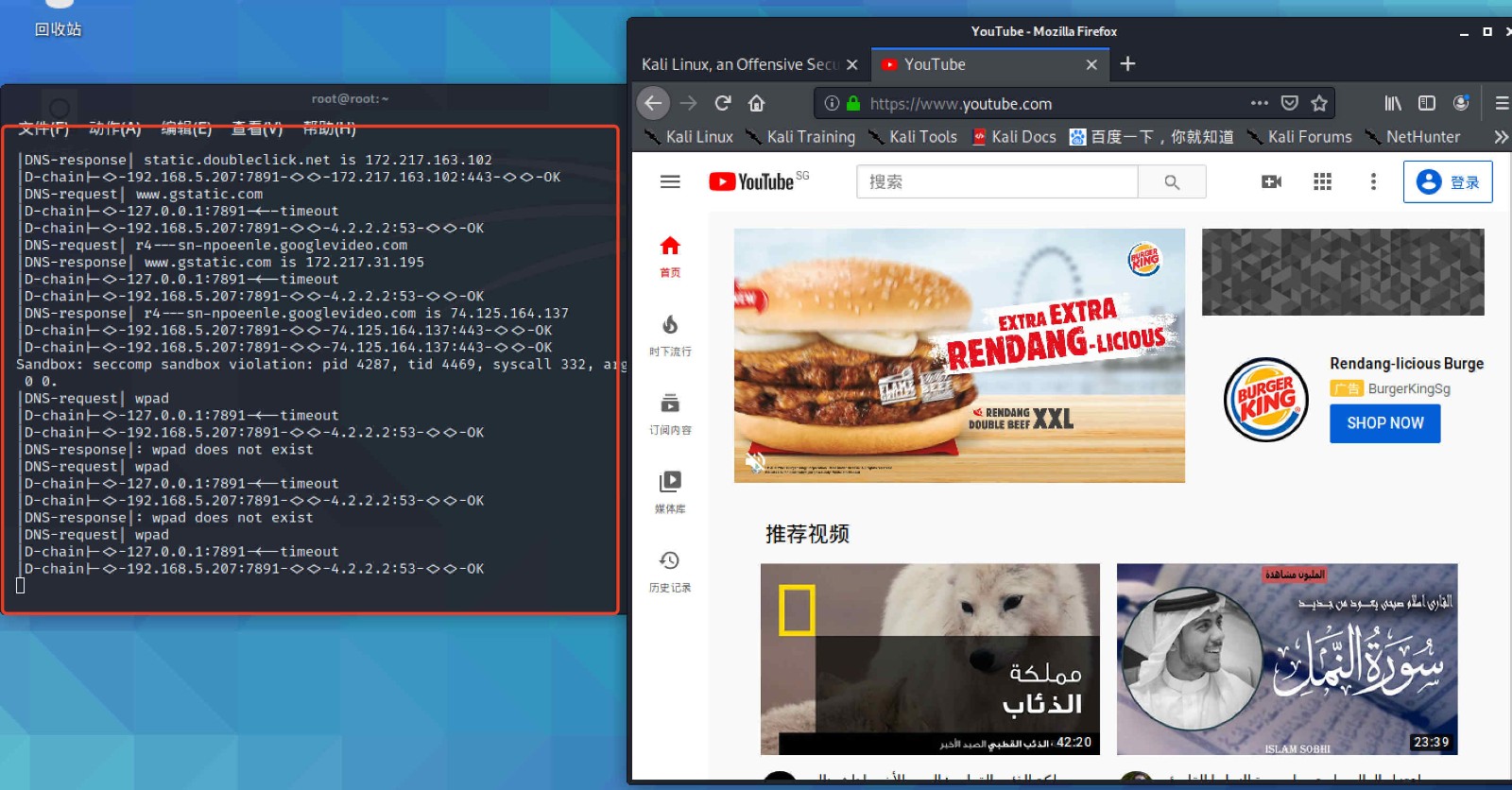The image size is (1512, 790).
Task: Open 订阅内容 subscriptions in sidebar
Action: click(x=670, y=414)
